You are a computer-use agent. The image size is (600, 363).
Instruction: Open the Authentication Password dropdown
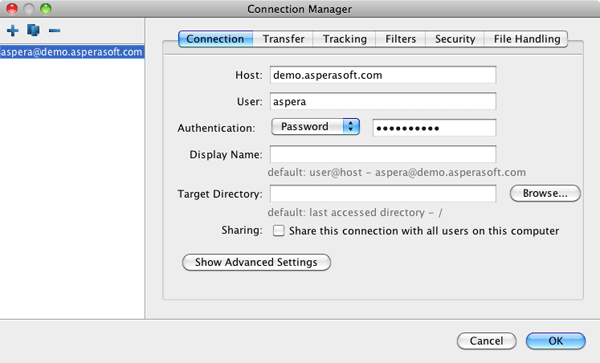click(x=315, y=127)
